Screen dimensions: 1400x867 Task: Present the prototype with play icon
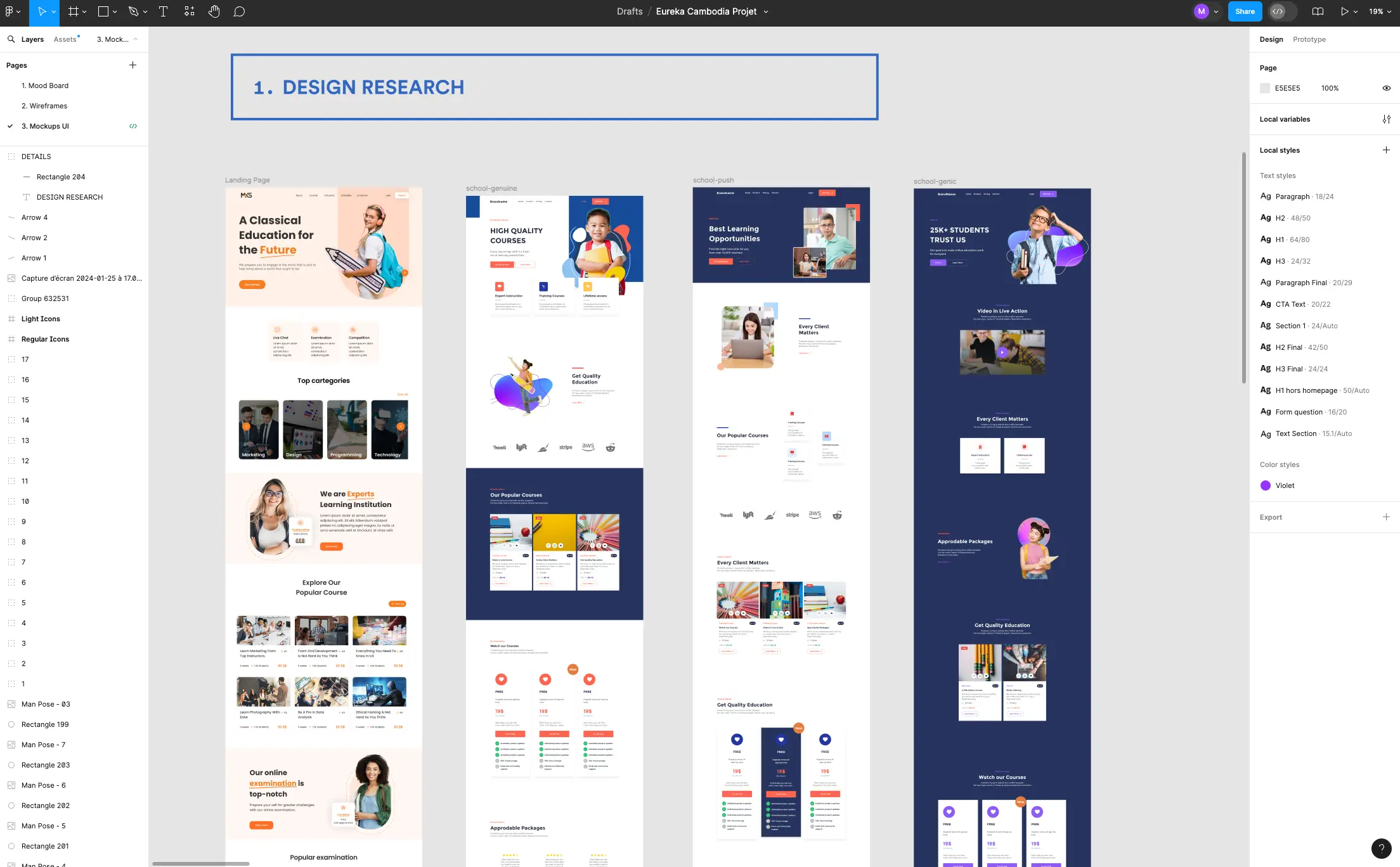pos(1344,11)
